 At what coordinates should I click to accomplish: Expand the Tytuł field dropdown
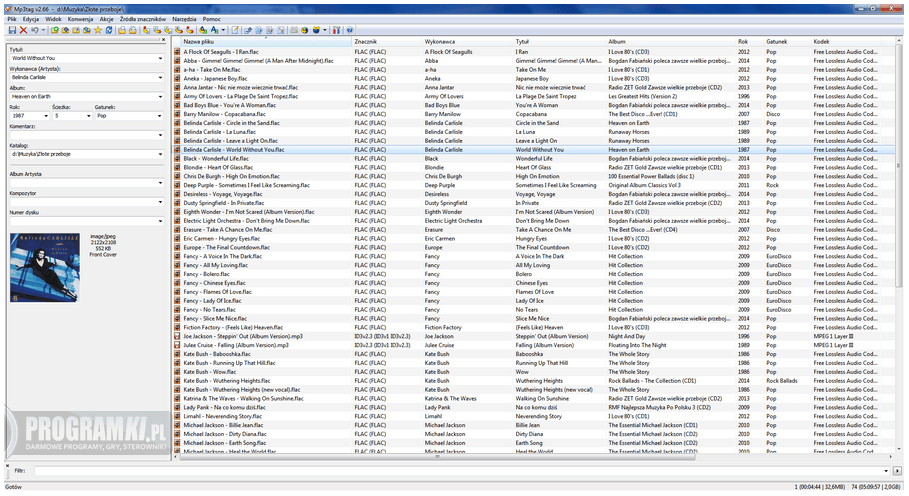click(x=160, y=59)
